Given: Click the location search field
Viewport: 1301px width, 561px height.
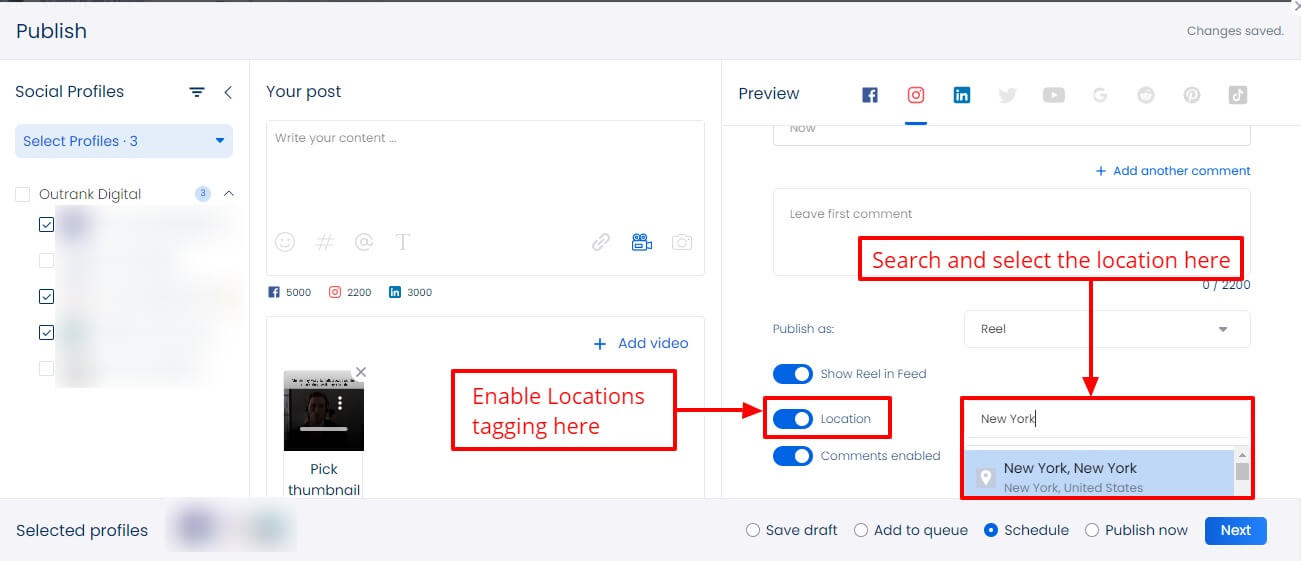Looking at the screenshot, I should click(1107, 419).
